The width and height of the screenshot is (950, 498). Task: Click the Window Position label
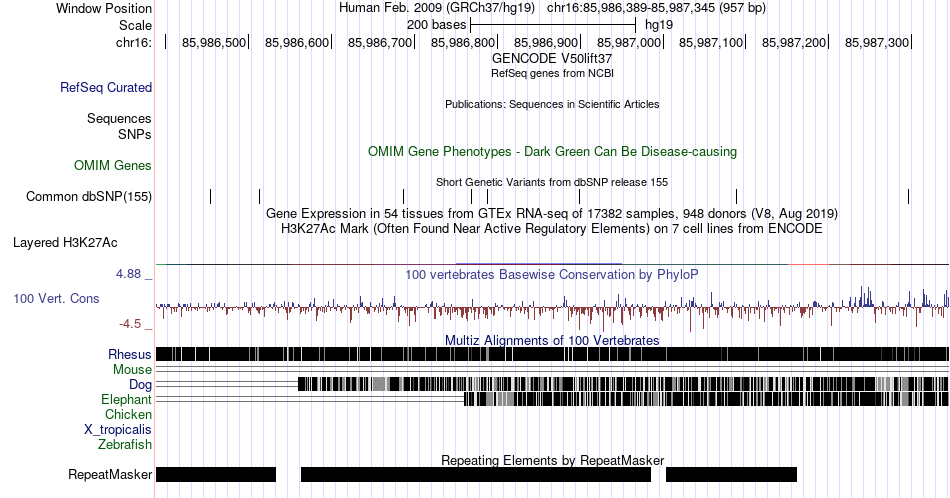pos(104,8)
